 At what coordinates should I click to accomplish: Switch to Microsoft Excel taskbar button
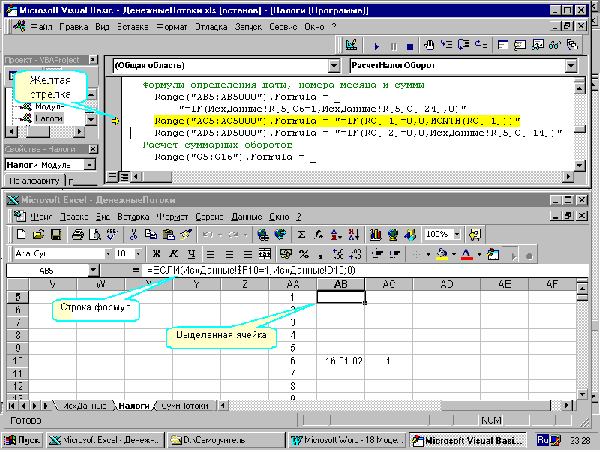105,440
